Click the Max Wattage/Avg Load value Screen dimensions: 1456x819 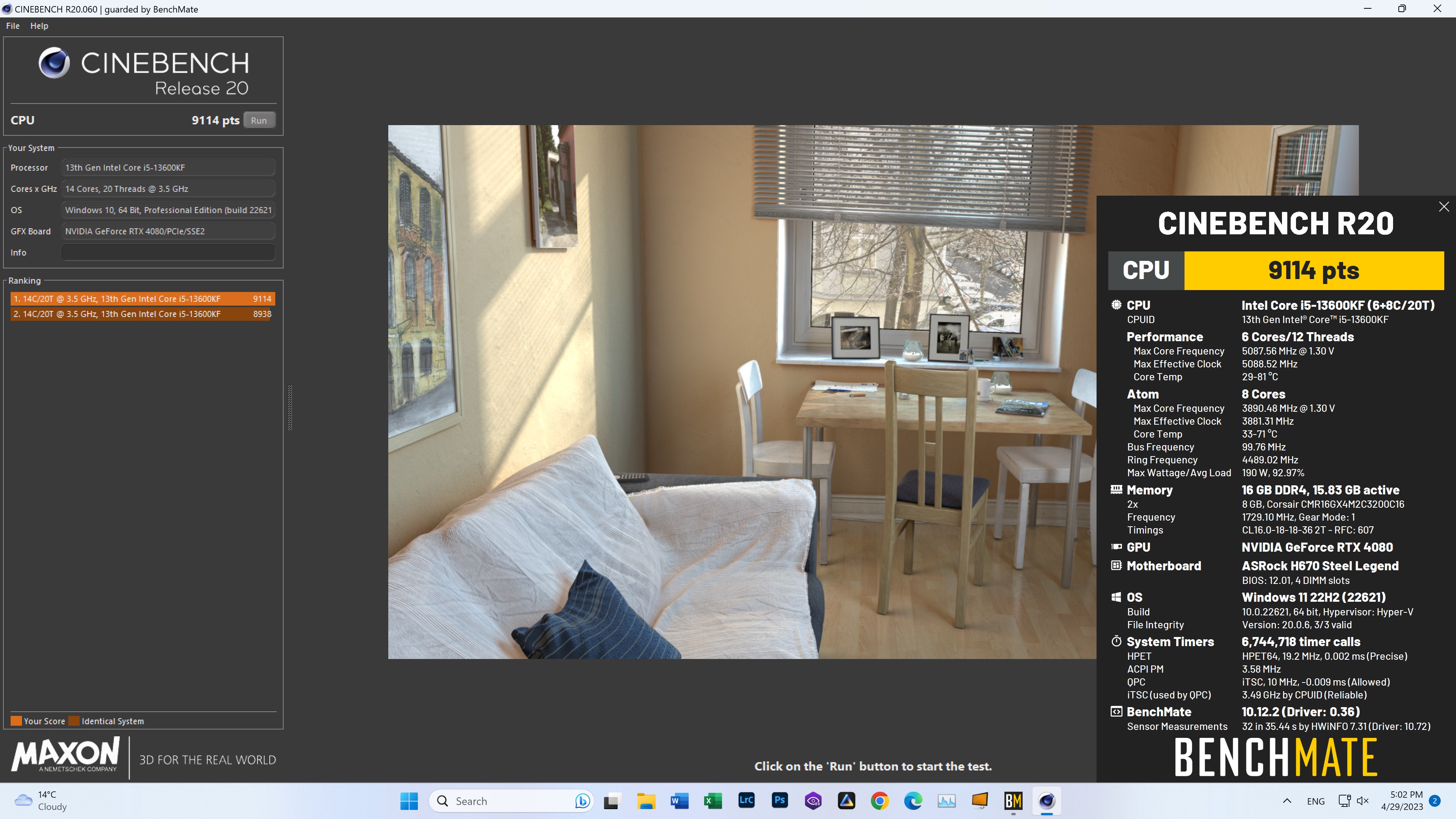pos(1273,472)
